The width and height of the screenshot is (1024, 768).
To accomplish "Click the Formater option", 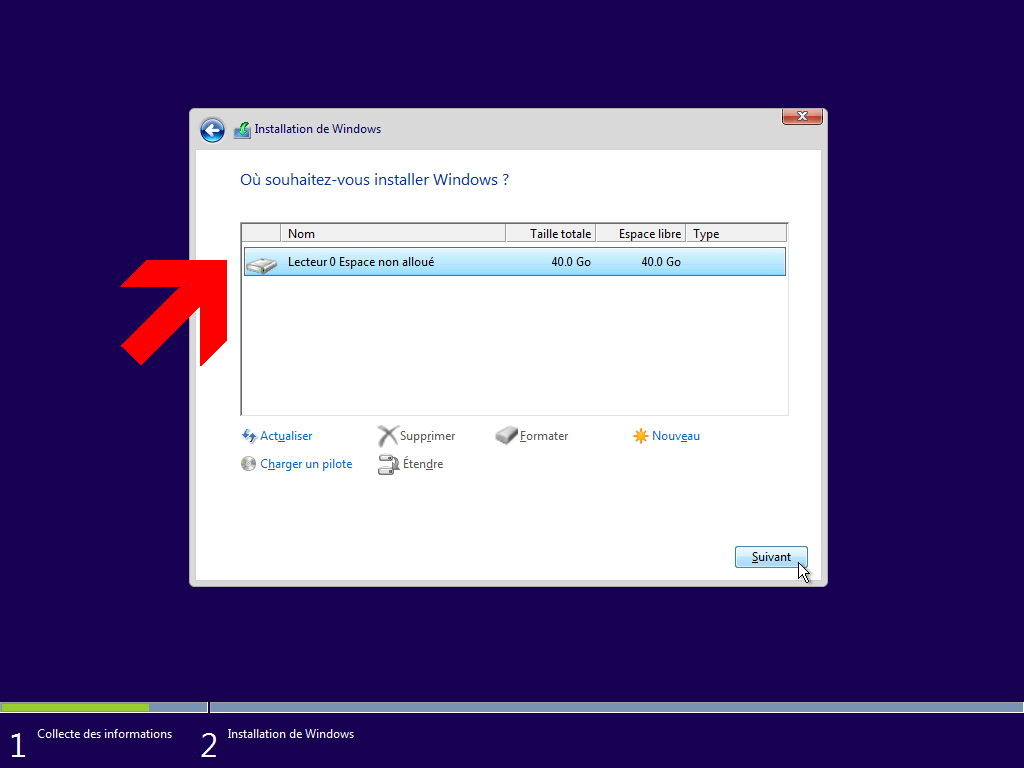I will click(544, 436).
